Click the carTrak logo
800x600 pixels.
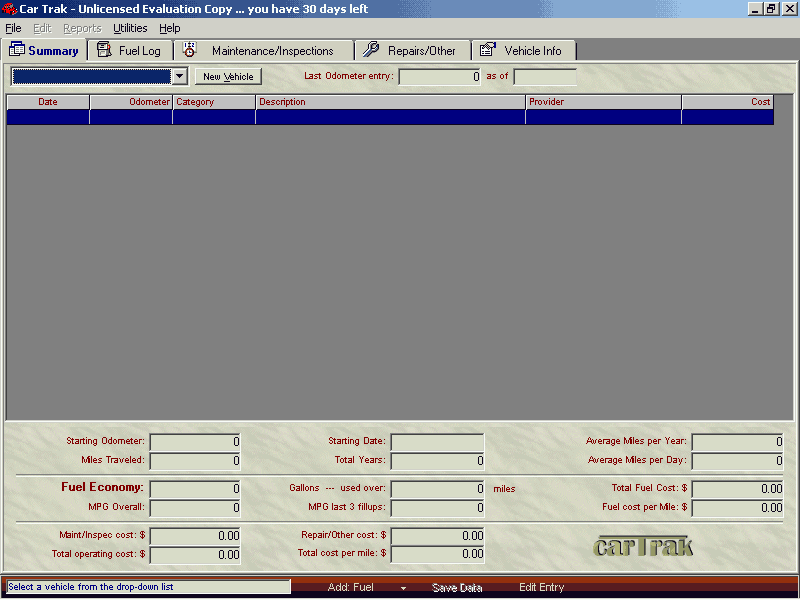pyautogui.click(x=643, y=546)
